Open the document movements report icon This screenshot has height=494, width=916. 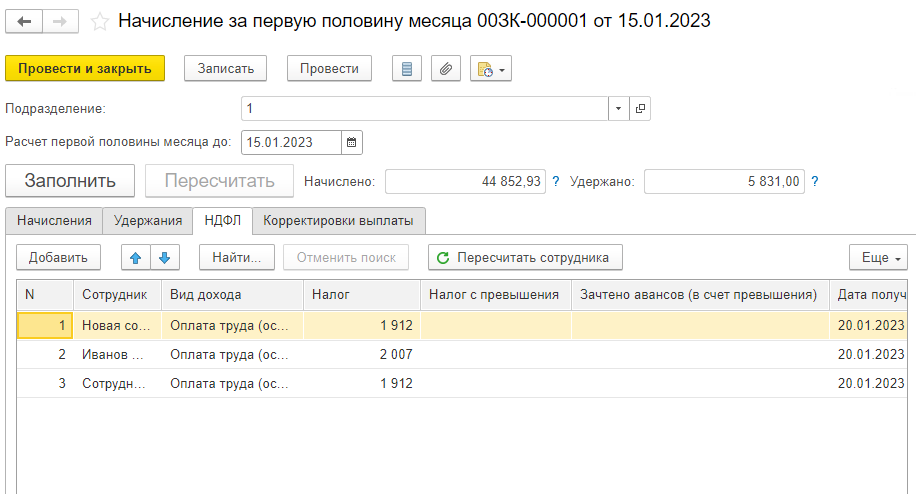pos(406,69)
